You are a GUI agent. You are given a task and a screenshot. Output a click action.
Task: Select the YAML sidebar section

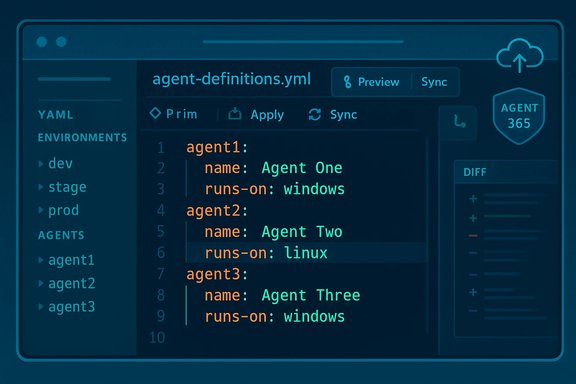point(55,115)
